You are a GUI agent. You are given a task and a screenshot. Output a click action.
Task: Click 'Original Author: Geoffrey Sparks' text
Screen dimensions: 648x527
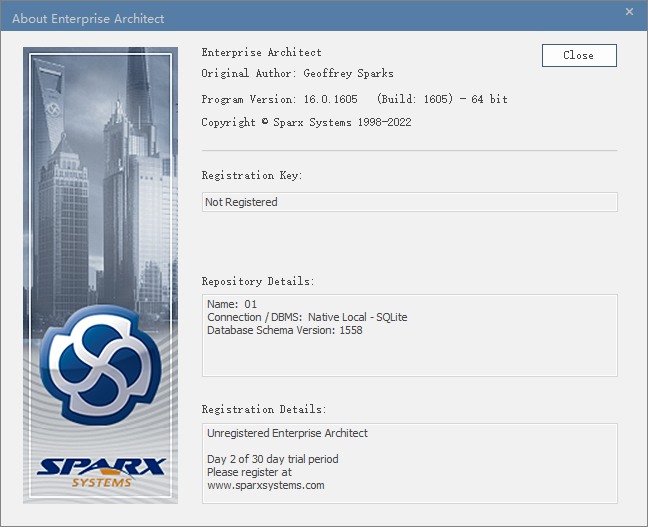click(297, 73)
